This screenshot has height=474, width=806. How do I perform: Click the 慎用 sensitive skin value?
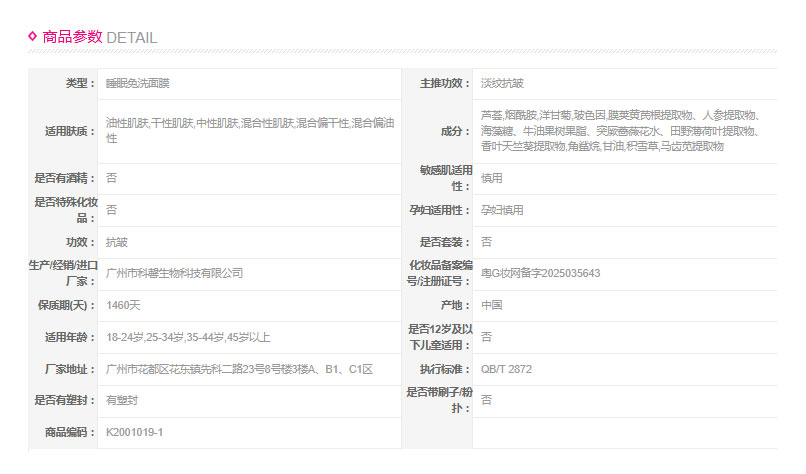click(x=491, y=178)
